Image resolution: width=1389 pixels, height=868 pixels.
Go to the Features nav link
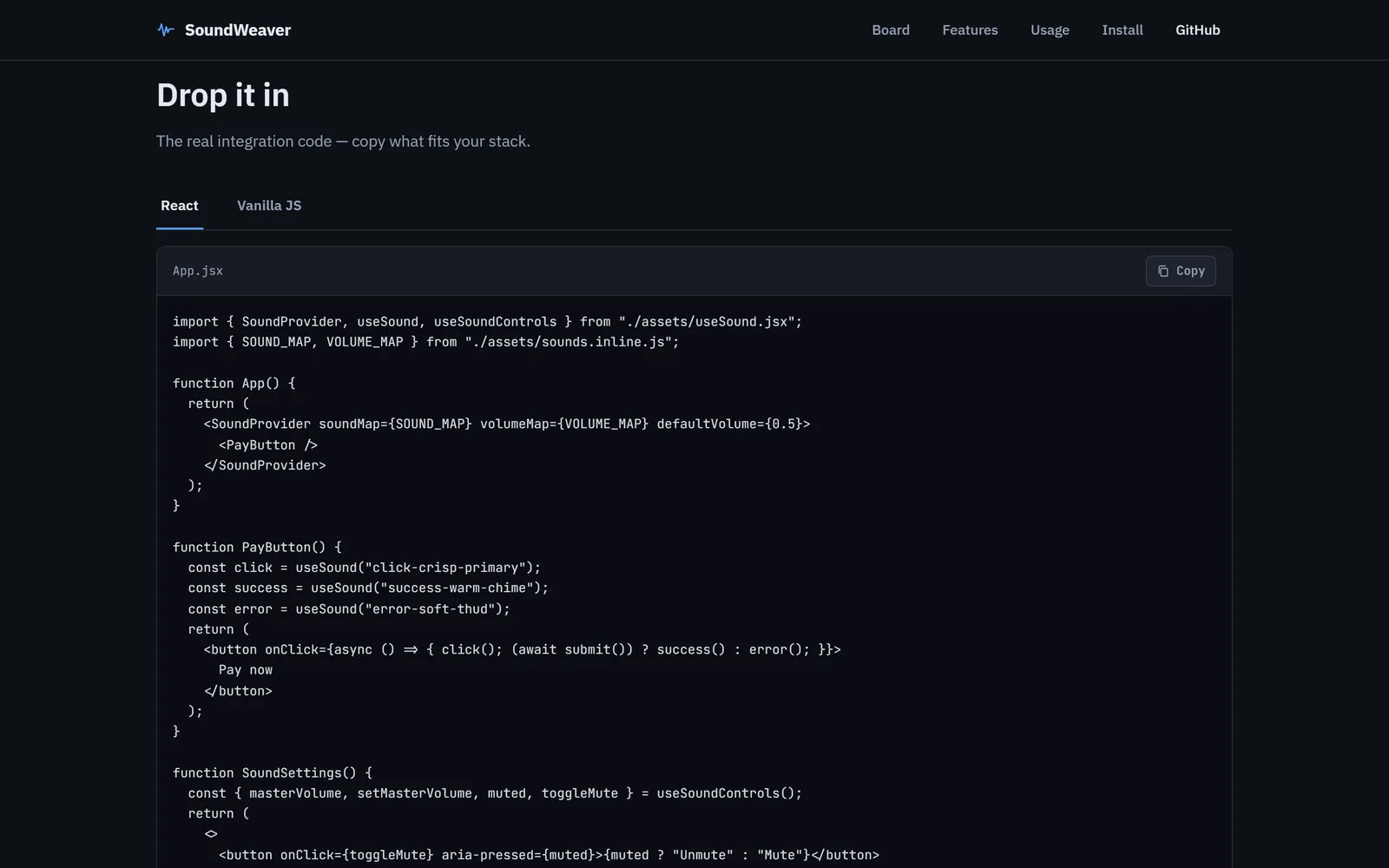click(x=970, y=30)
